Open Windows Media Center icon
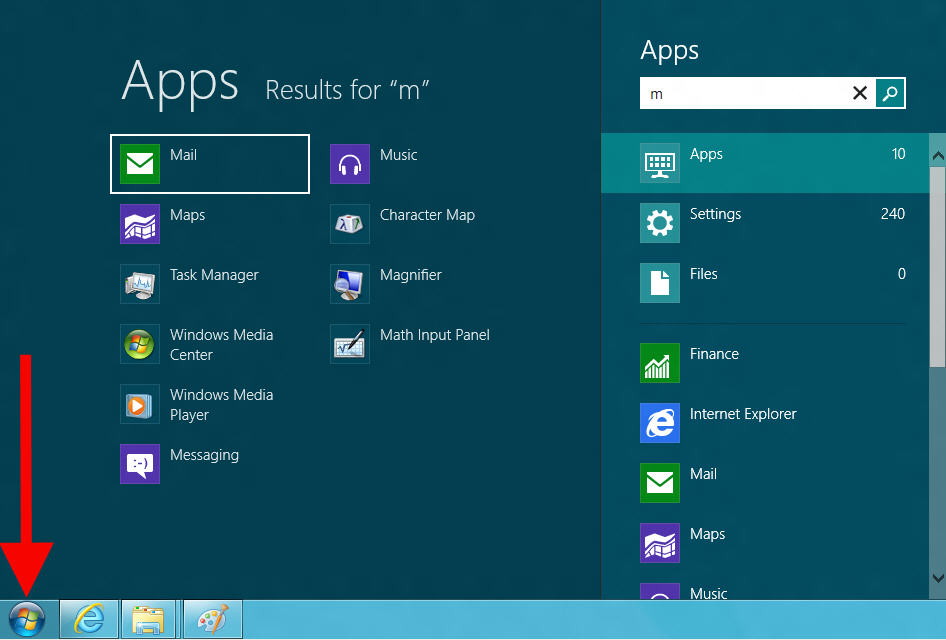The width and height of the screenshot is (946, 640). pyautogui.click(x=140, y=344)
